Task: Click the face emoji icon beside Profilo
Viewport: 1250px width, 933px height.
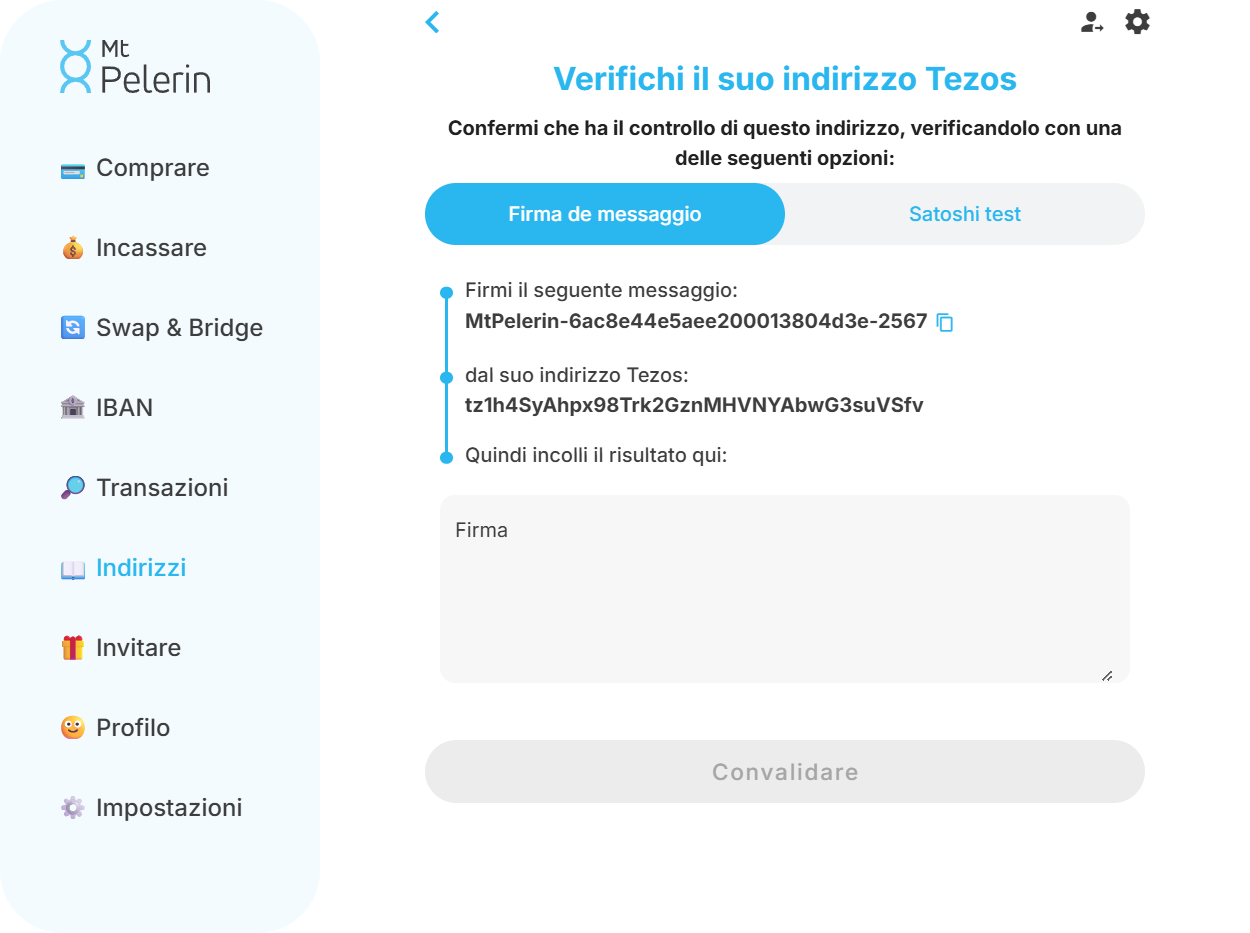Action: 72,728
